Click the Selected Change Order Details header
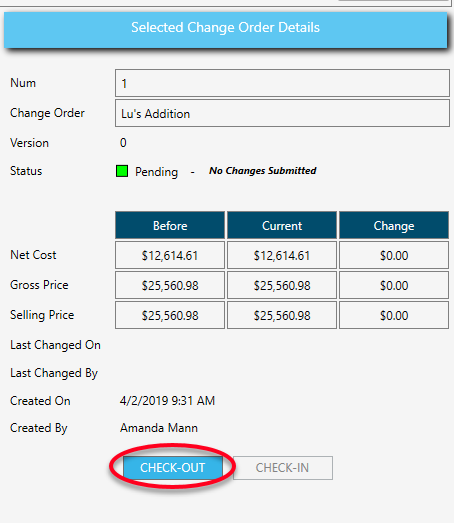Screen dimensions: 454x523 (225, 28)
